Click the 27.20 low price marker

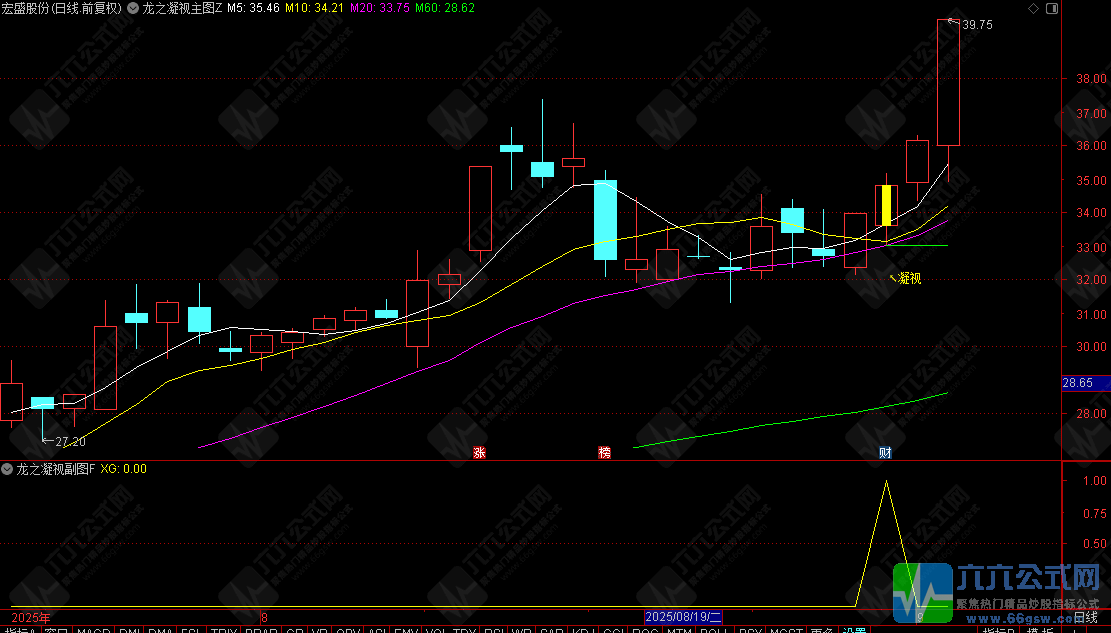click(x=70, y=442)
